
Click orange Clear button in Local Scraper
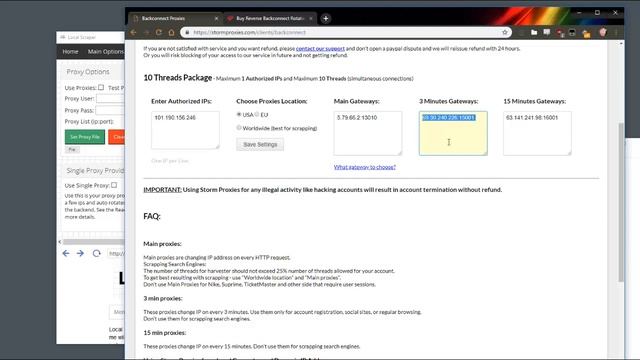(117, 137)
